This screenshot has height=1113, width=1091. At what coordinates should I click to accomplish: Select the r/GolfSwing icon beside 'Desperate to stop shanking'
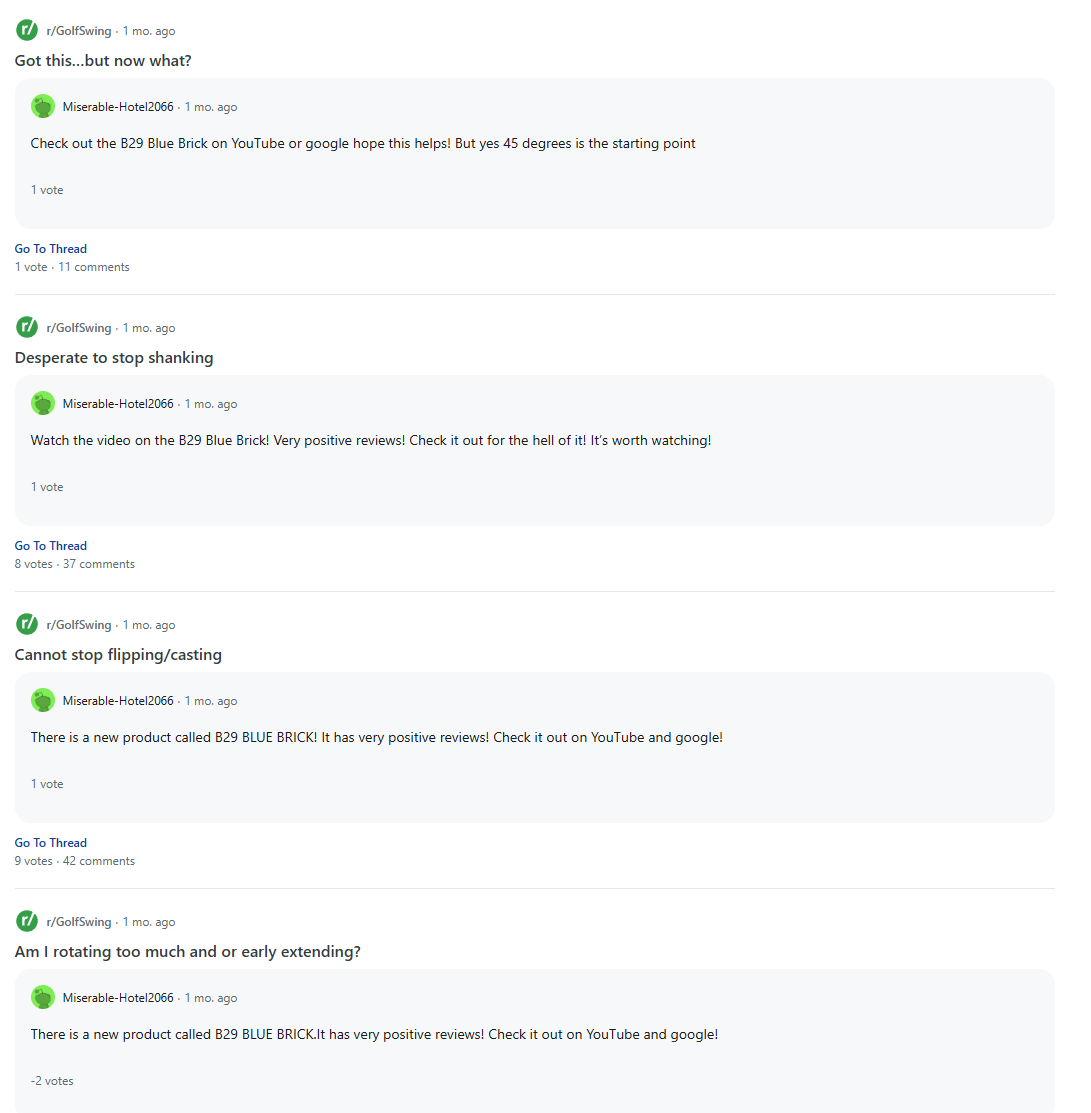click(x=26, y=327)
